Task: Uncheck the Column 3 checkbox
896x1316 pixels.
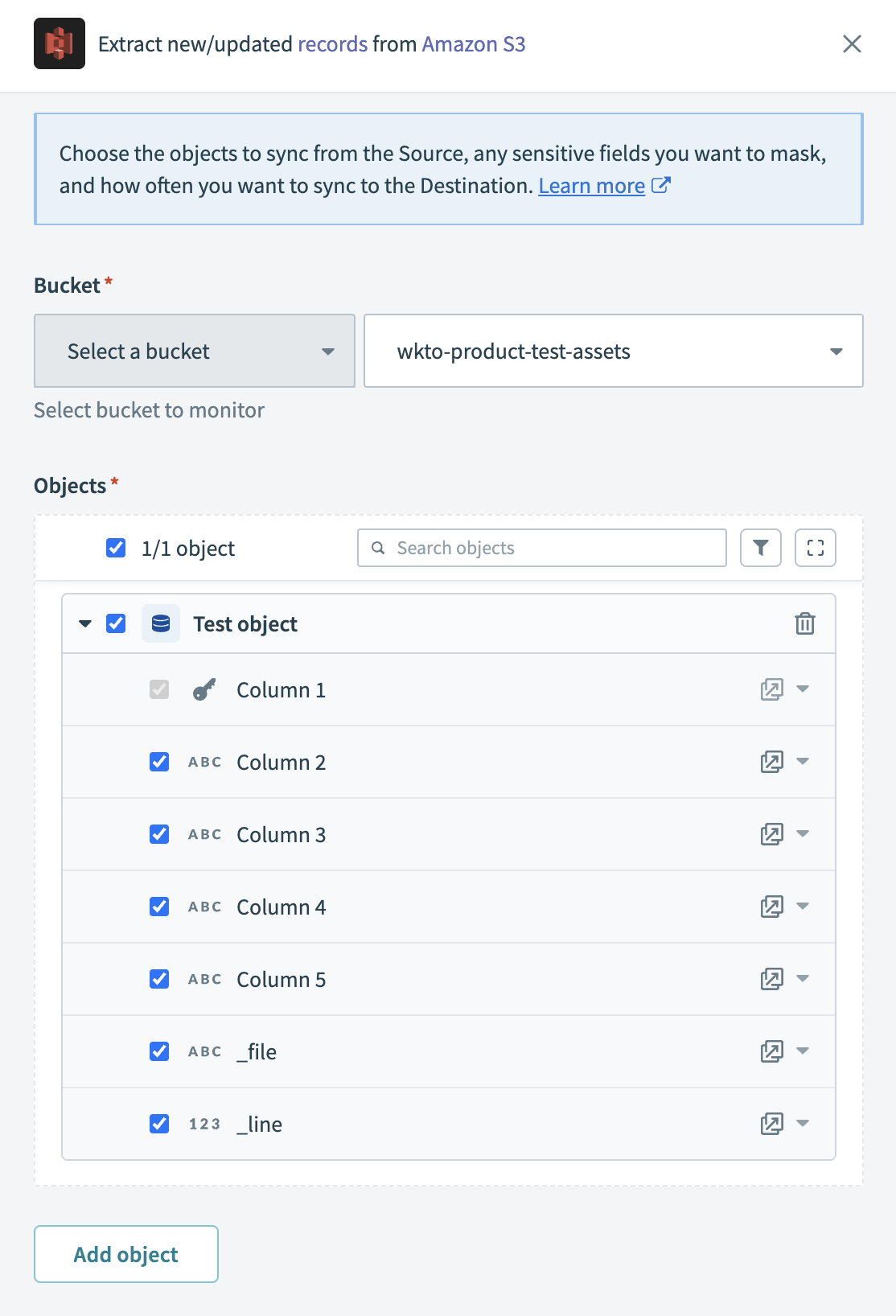Action: 159,834
